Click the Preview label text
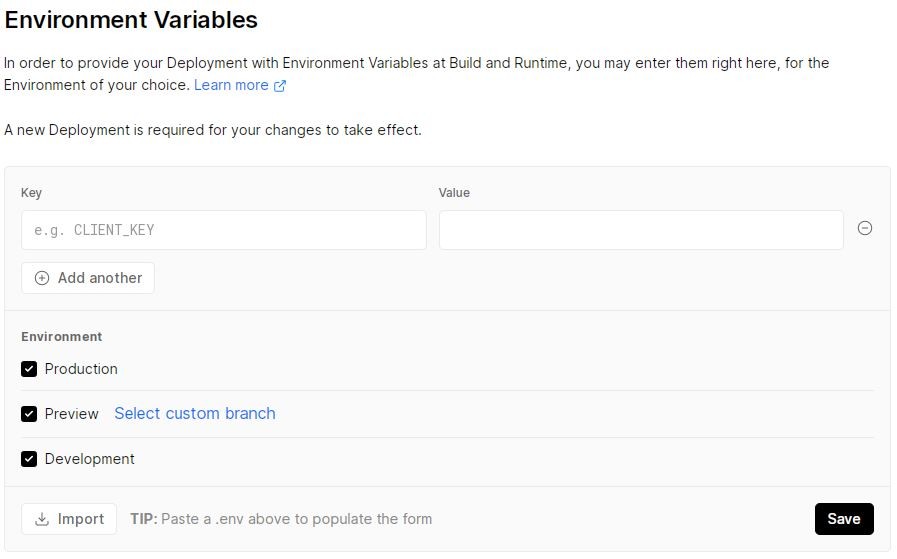897x559 pixels. [x=71, y=414]
